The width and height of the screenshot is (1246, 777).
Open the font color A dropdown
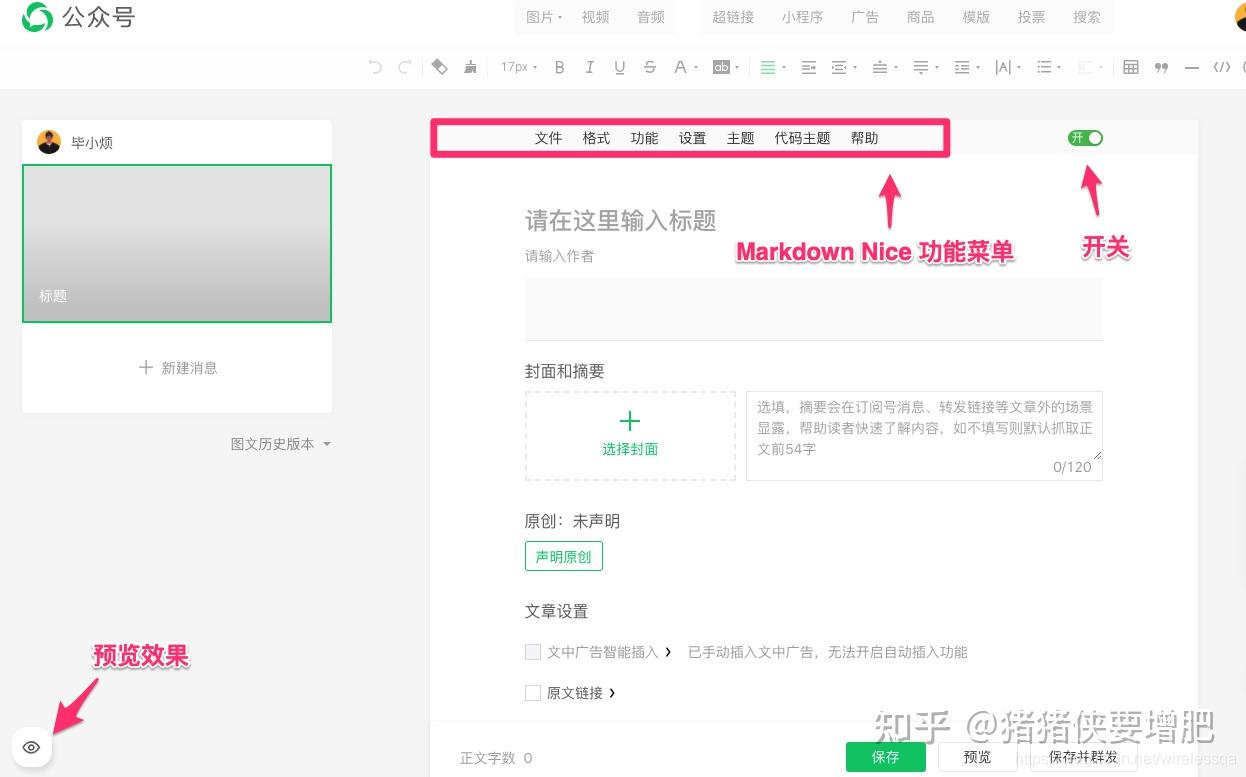(685, 67)
